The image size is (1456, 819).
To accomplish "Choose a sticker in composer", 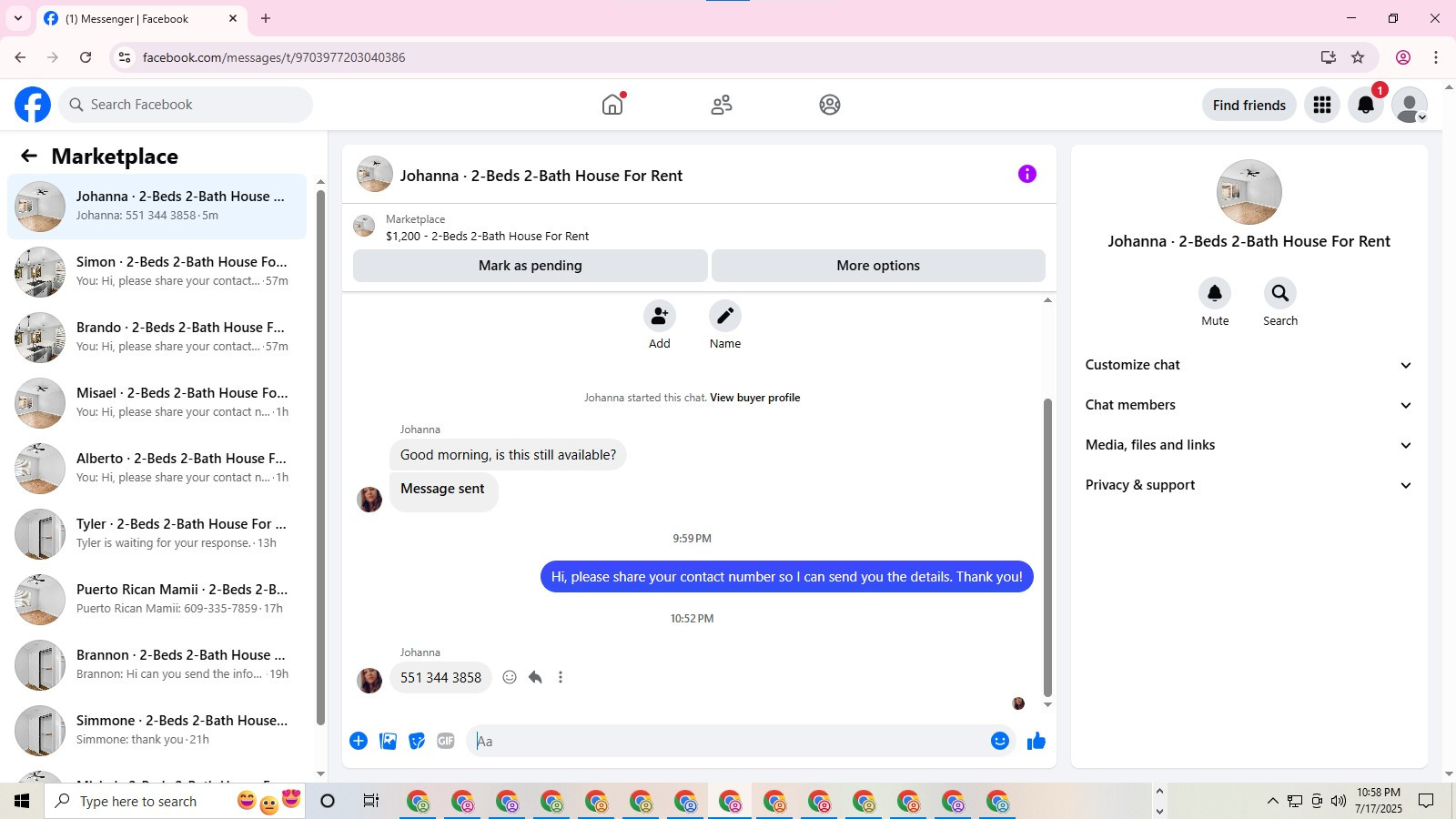I will click(417, 741).
